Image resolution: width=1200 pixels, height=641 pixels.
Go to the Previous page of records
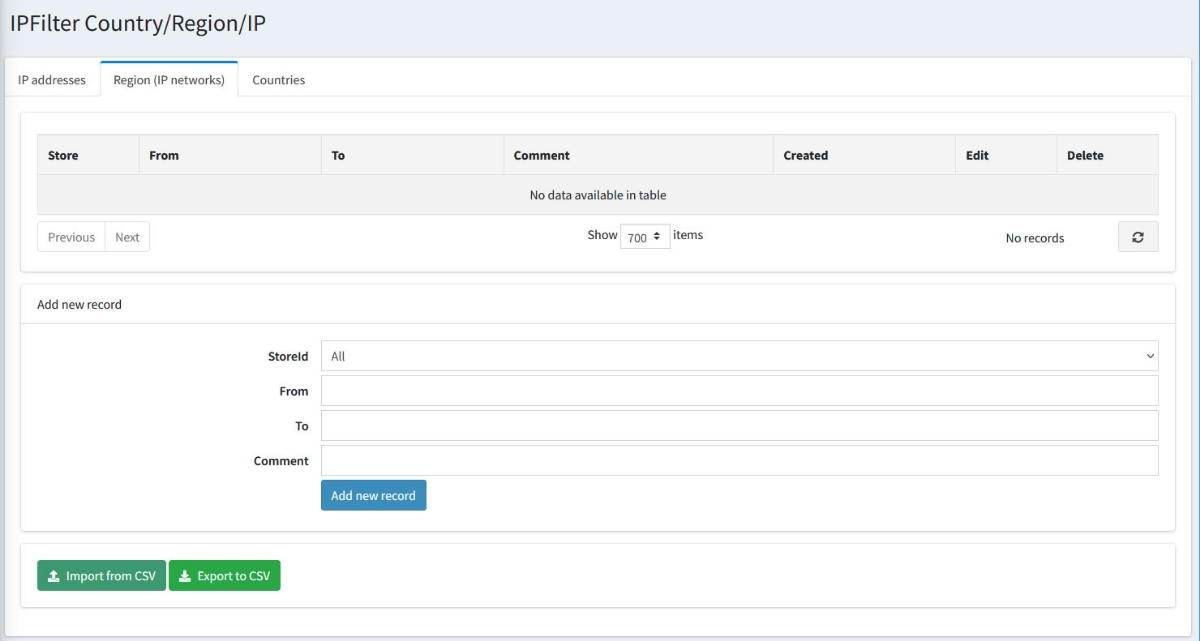pos(71,237)
